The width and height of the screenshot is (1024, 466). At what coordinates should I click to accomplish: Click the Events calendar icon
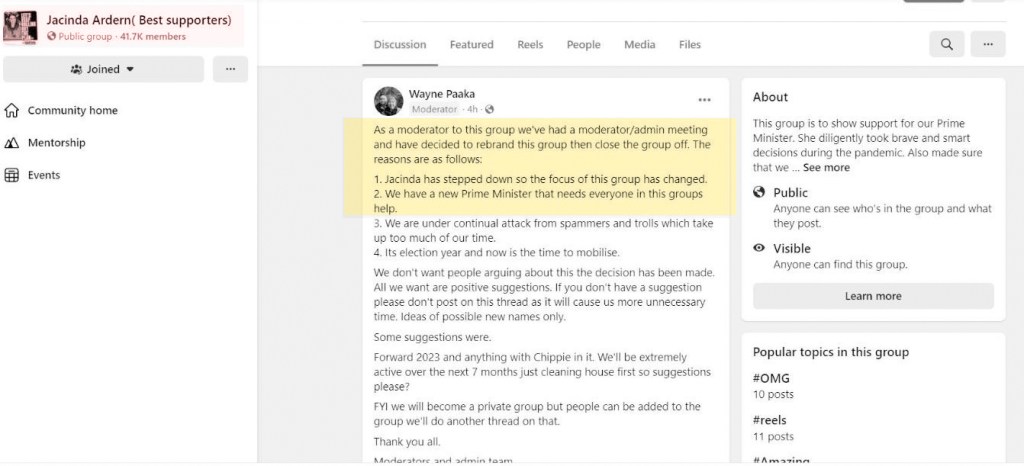coord(12,175)
